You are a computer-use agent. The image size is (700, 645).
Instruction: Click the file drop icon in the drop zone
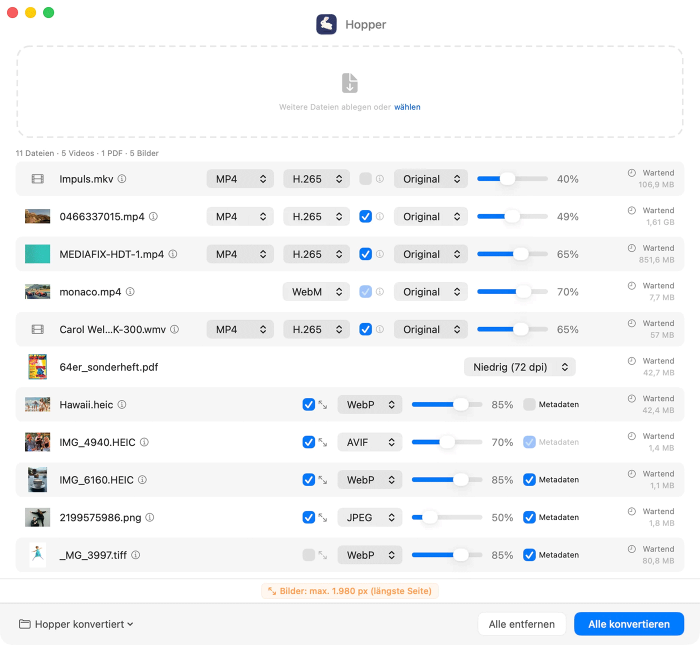coord(350,83)
